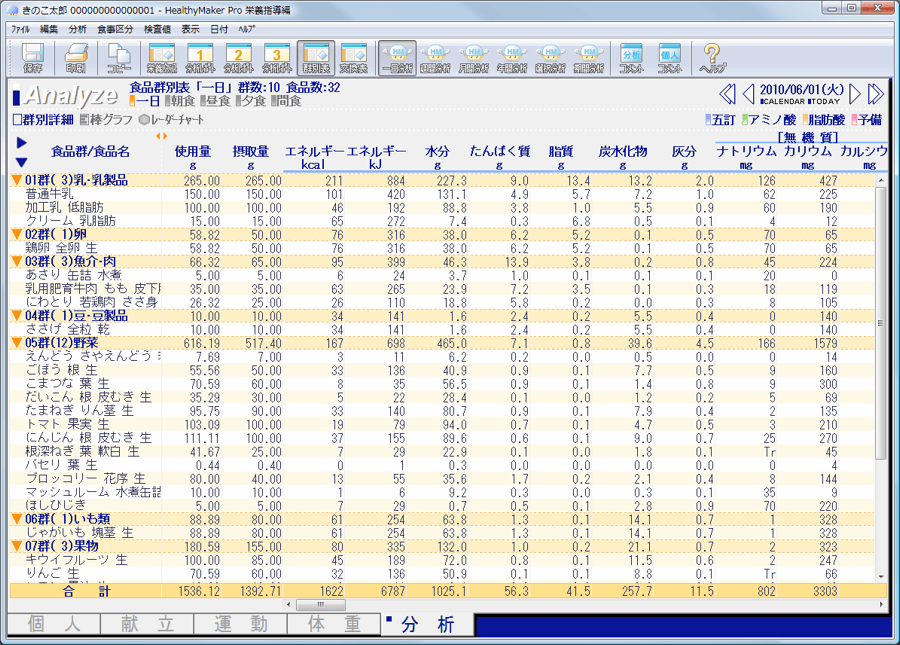Open the 編集 menu
The width and height of the screenshot is (900, 645).
point(49,29)
